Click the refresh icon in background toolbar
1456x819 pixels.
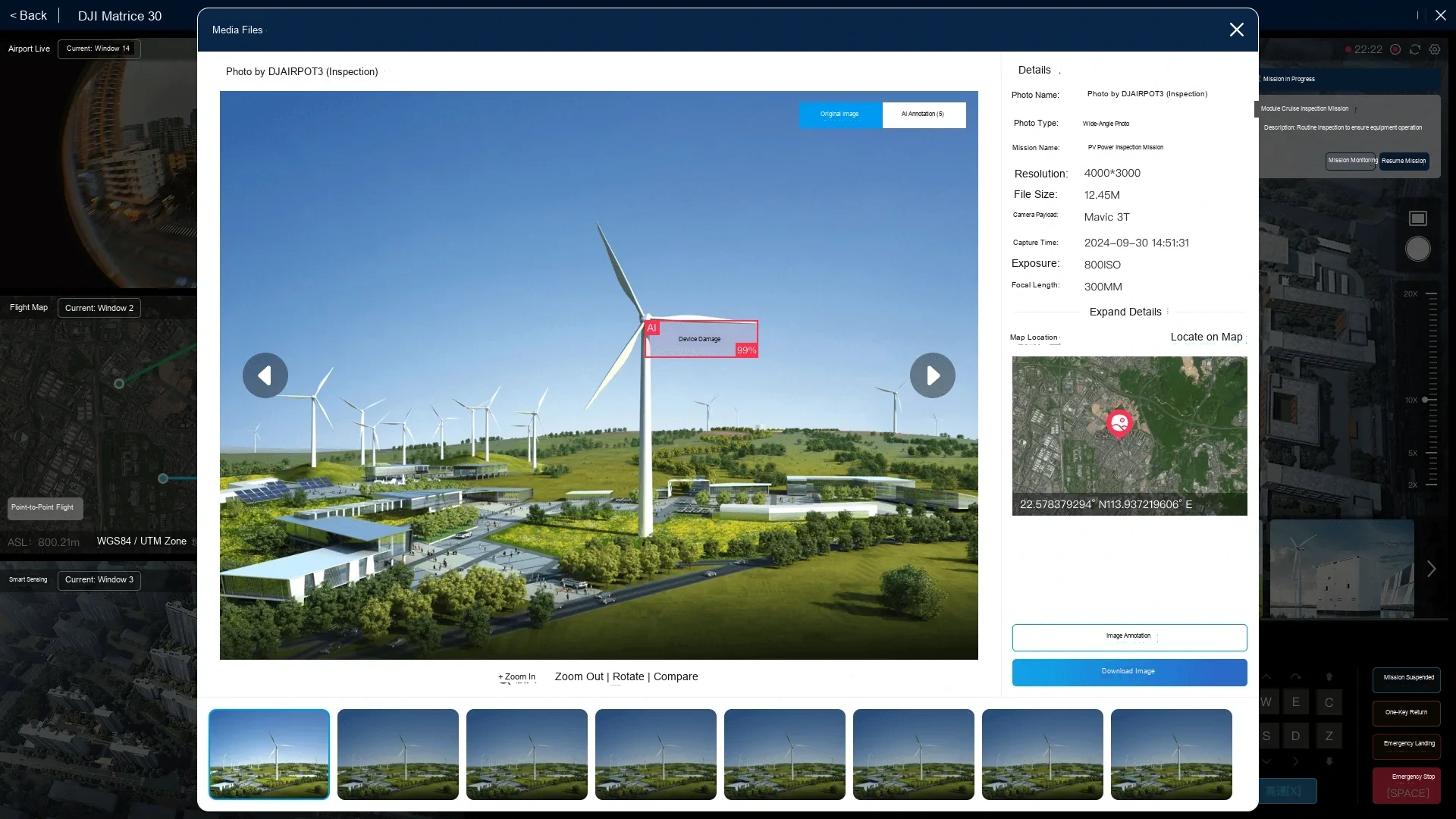tap(1415, 49)
